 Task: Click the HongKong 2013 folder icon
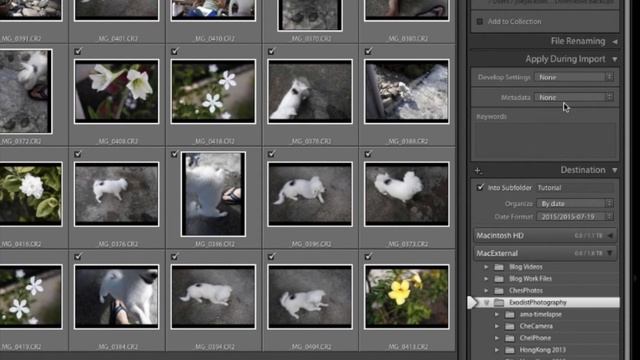pyautogui.click(x=509, y=350)
